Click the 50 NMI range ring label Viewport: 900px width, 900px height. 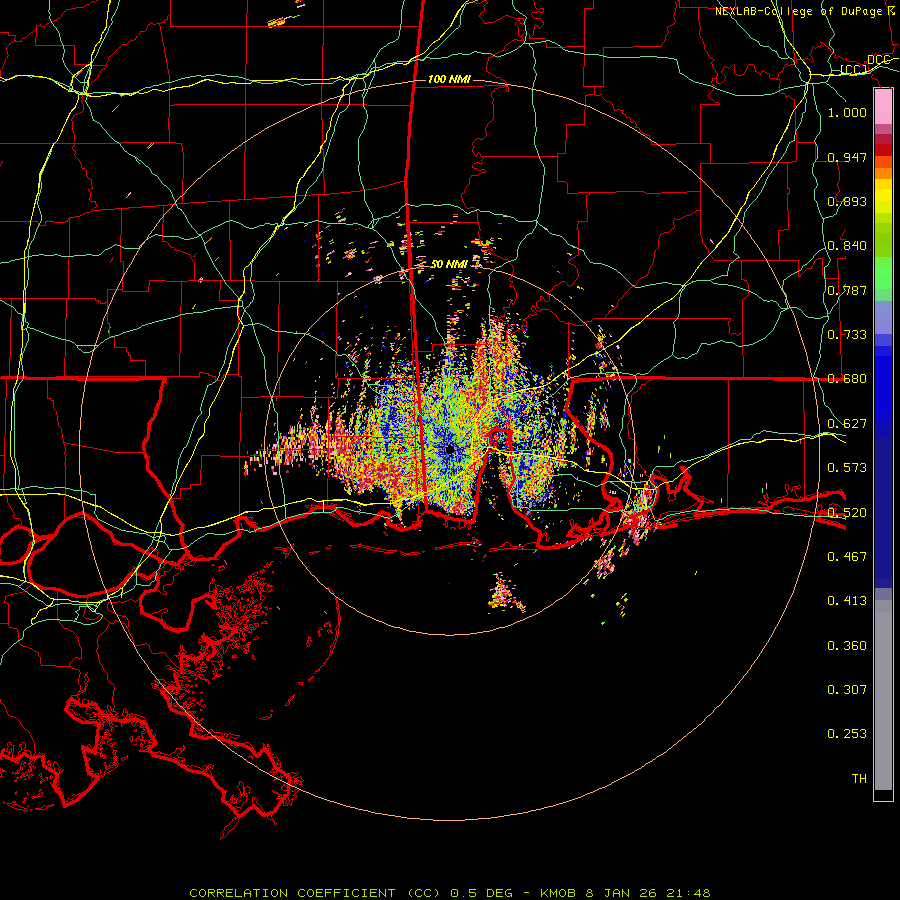point(449,264)
